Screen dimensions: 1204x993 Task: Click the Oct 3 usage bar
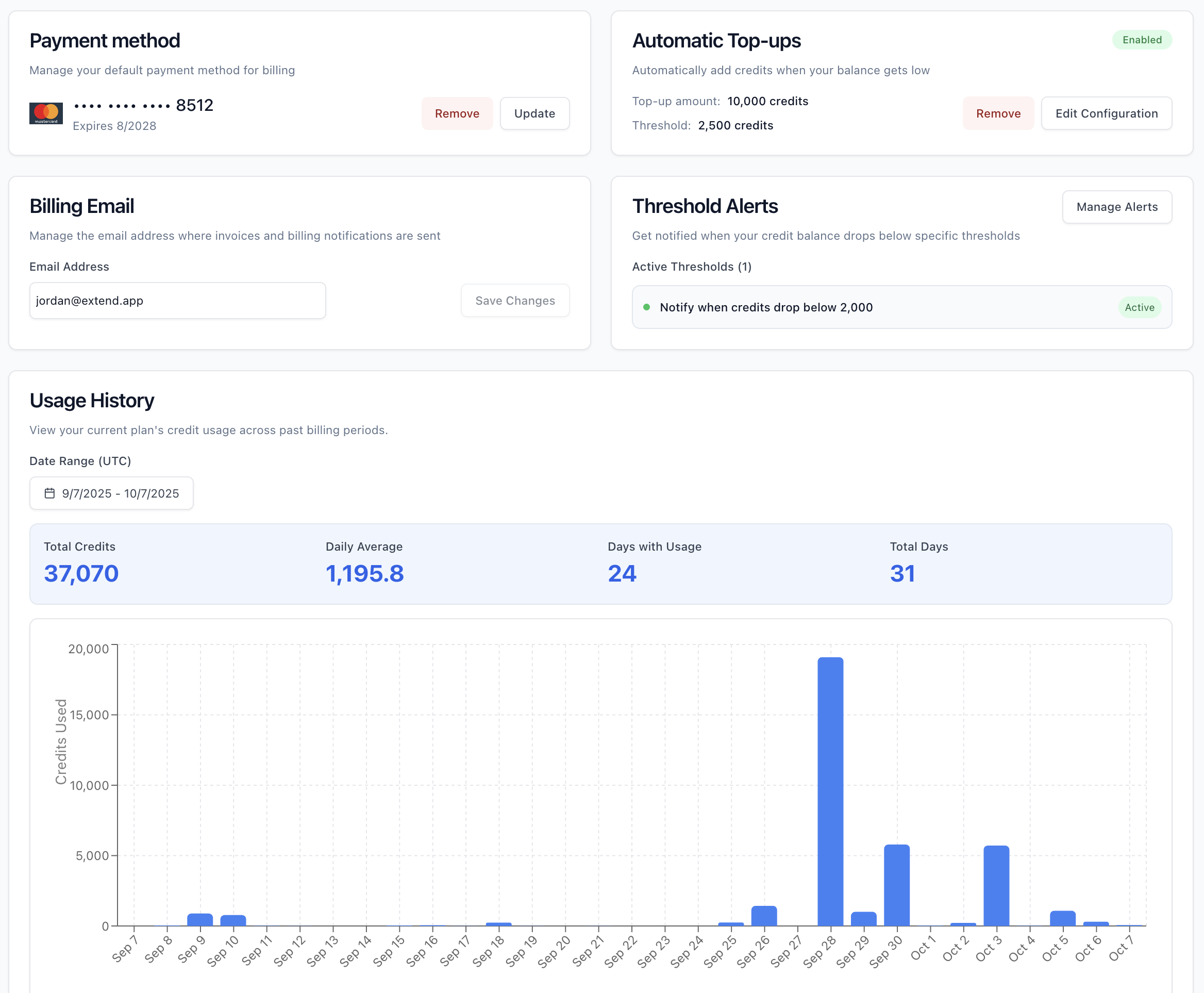click(996, 885)
